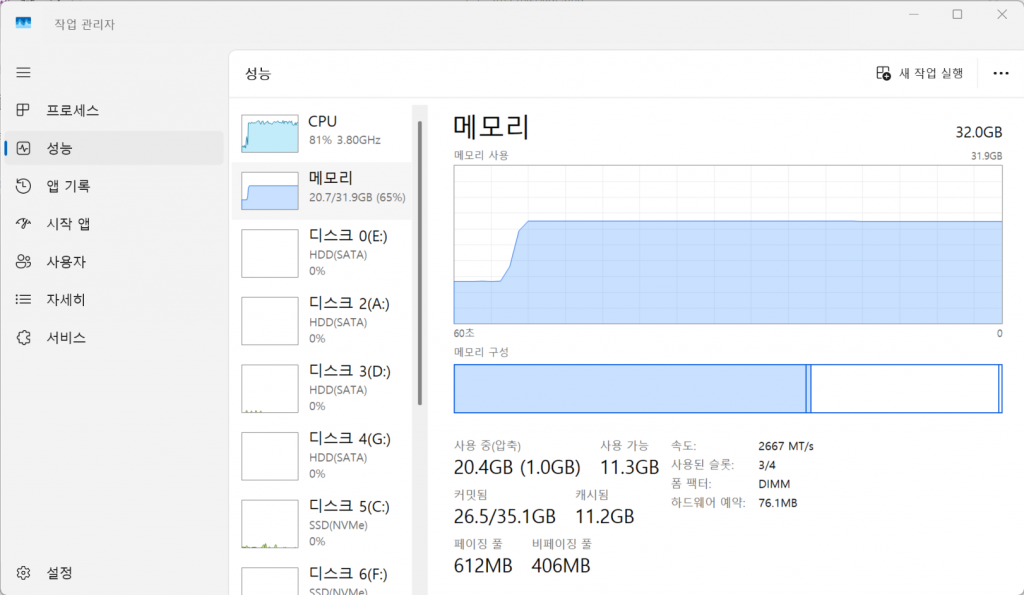
Task: Click the DIMM form factor value
Action: (x=774, y=484)
